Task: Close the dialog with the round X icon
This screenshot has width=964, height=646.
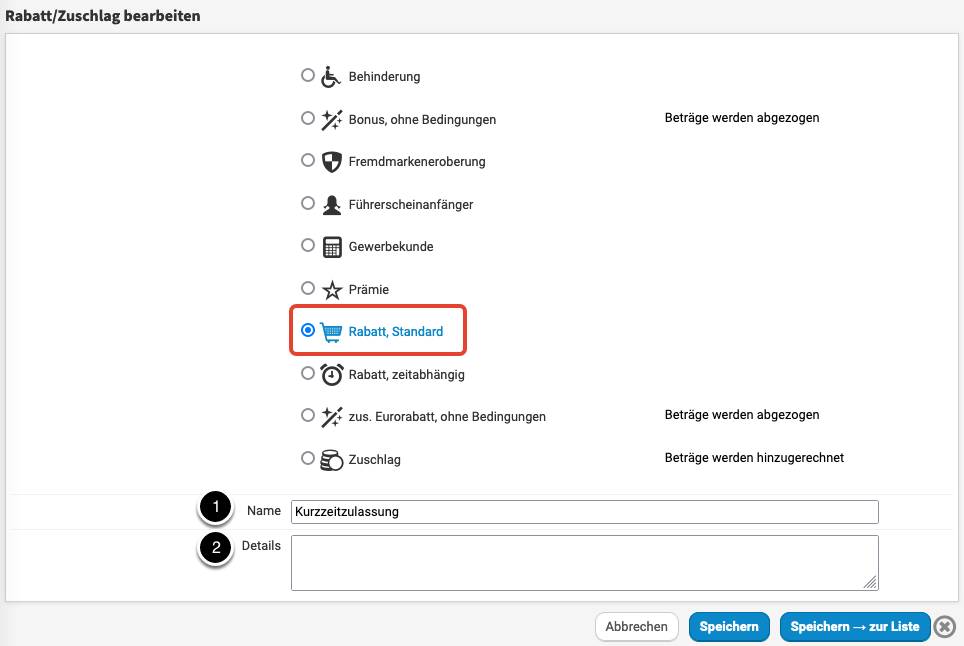Action: [945, 627]
